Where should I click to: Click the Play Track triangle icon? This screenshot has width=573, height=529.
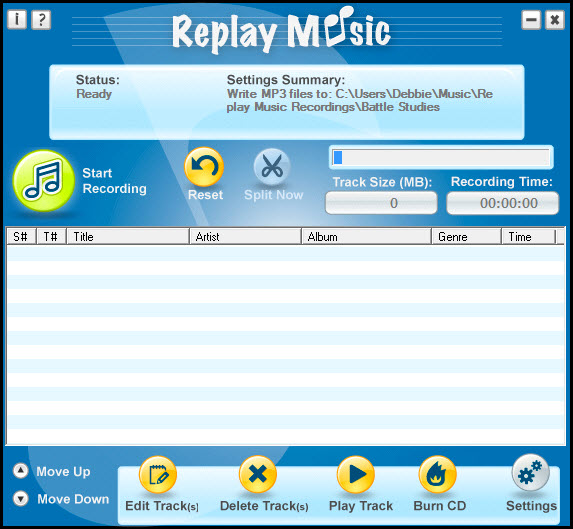[x=356, y=475]
